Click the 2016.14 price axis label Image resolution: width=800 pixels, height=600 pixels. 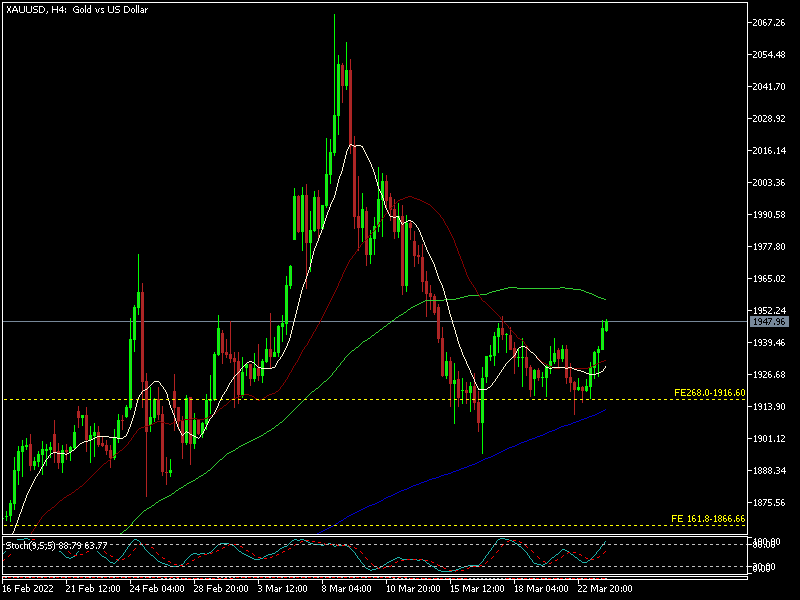click(770, 150)
